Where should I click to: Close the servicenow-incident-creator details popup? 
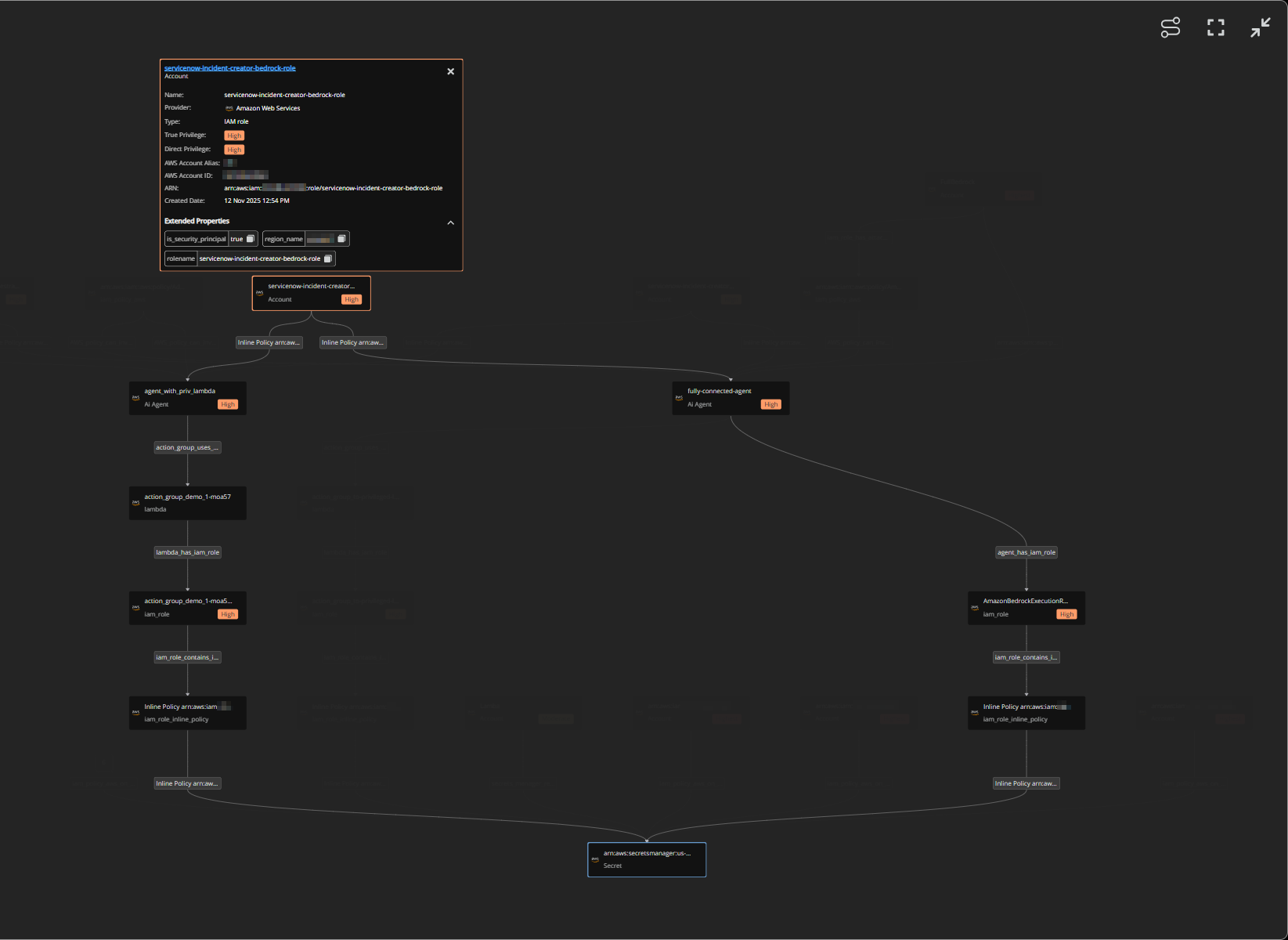point(450,71)
